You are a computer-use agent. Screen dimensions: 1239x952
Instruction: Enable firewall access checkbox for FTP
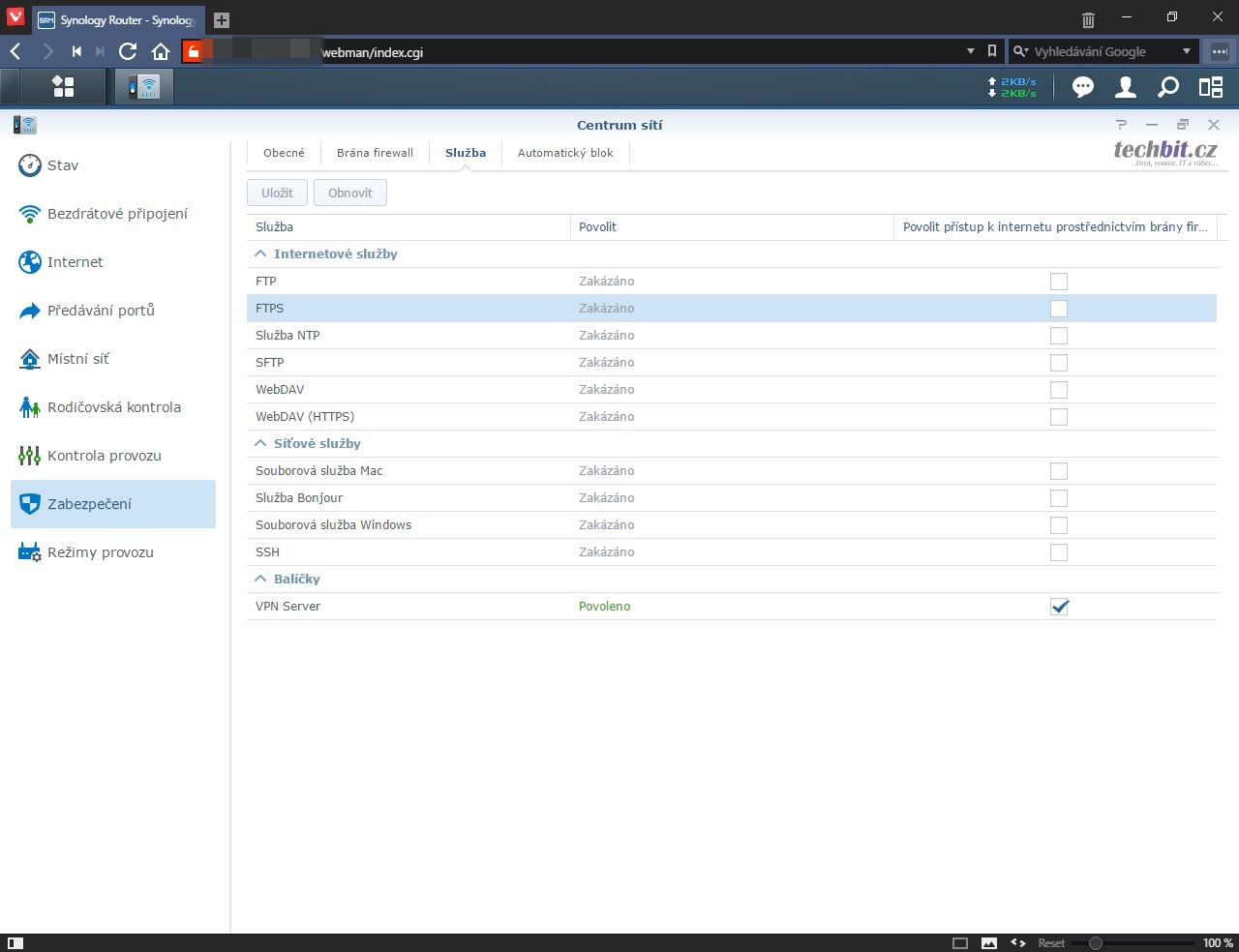(1059, 282)
